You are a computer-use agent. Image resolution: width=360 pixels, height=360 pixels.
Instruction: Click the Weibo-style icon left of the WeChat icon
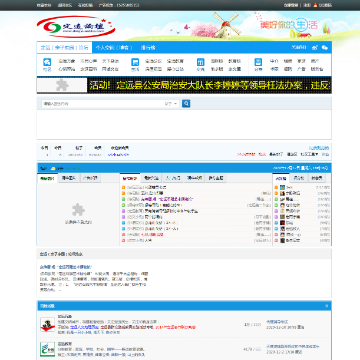[314, 48]
